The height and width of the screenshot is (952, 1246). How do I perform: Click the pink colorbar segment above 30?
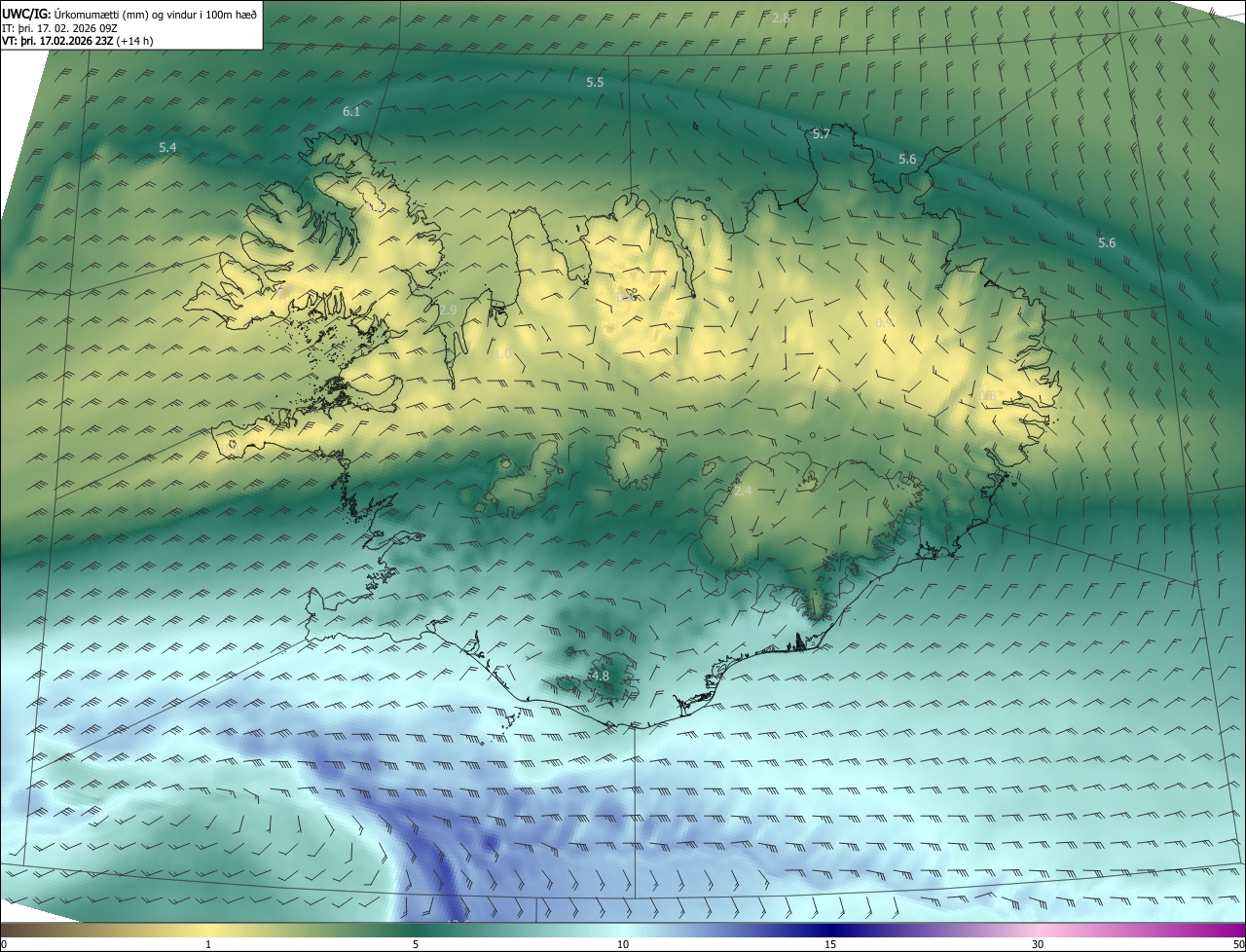(x=1038, y=931)
